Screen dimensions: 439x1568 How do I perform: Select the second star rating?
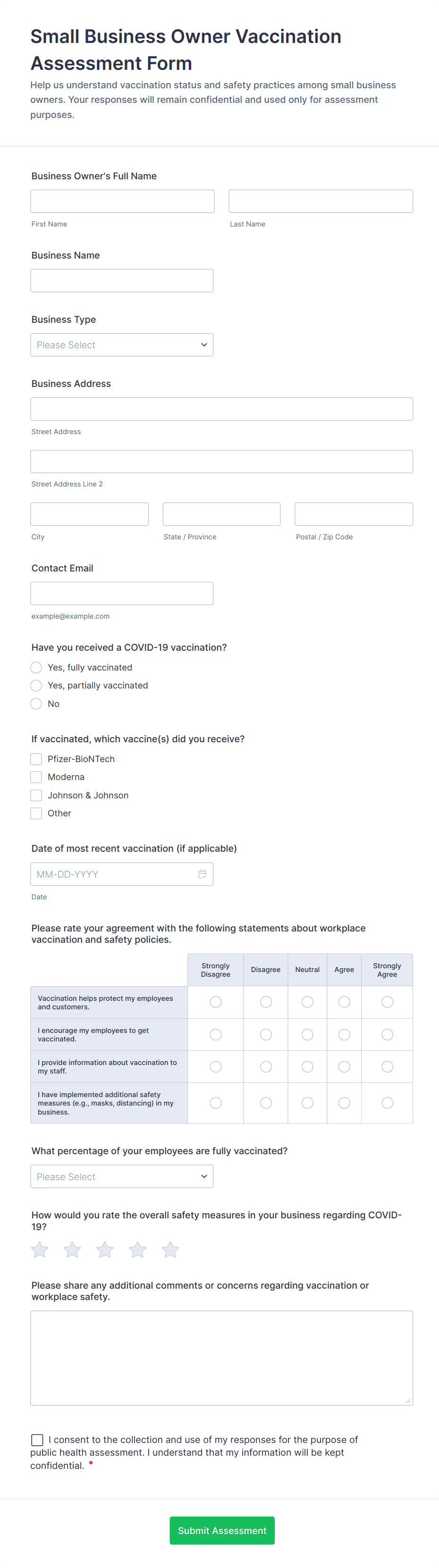coord(72,1249)
